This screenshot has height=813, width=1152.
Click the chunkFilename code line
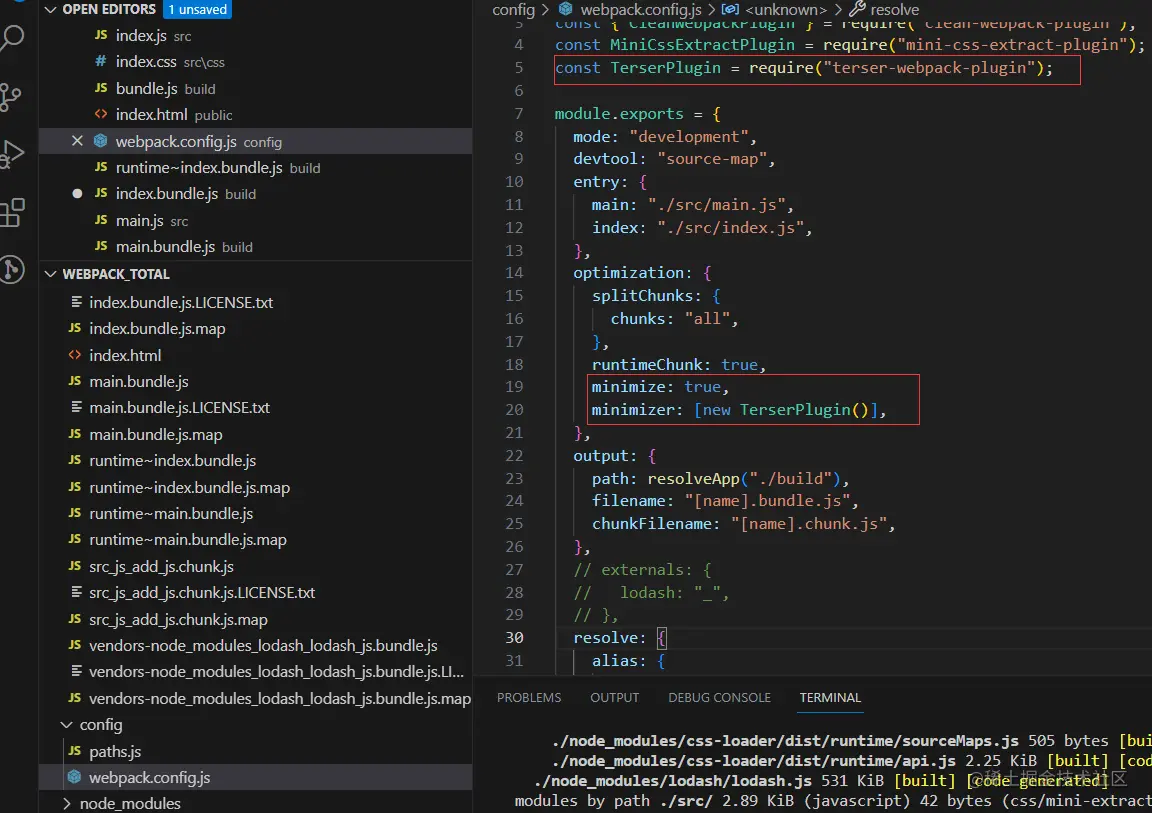(744, 524)
